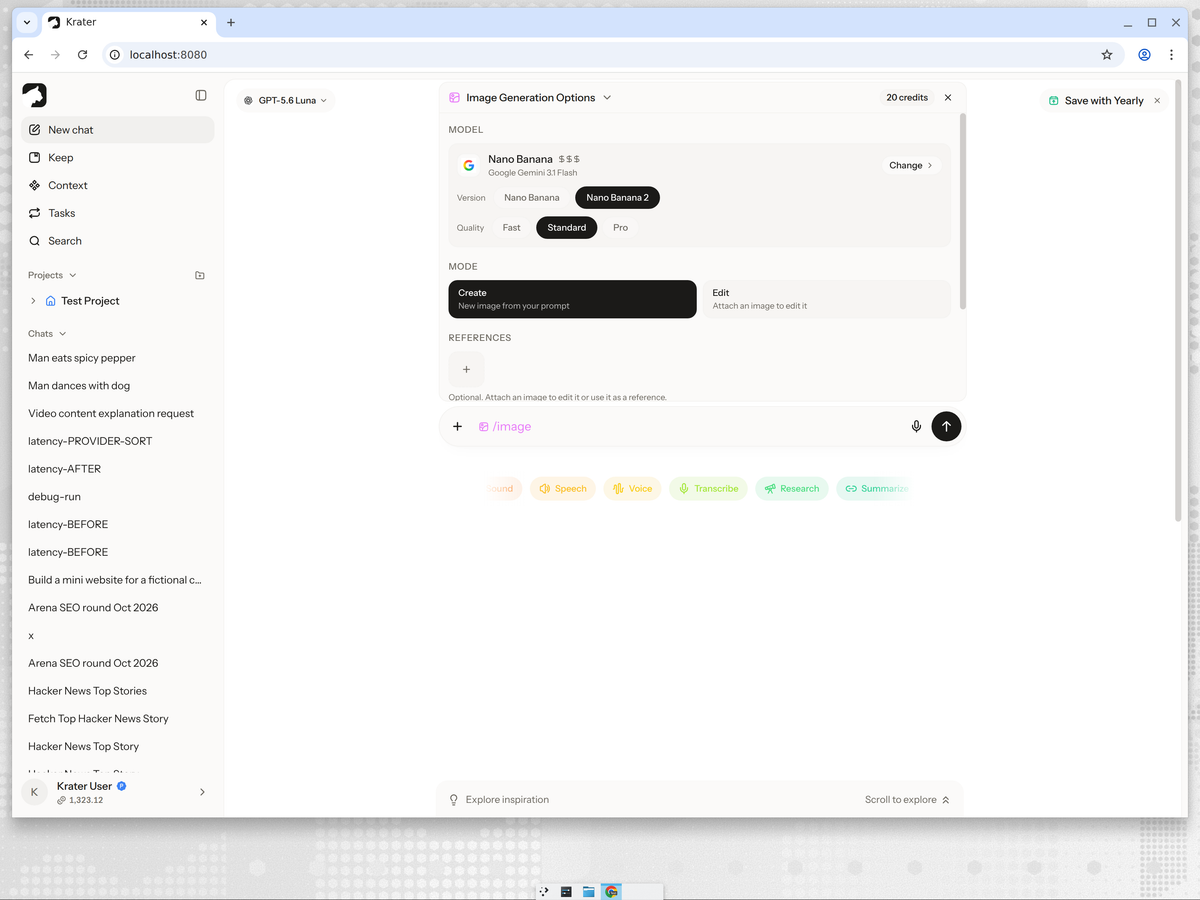Screen dimensions: 1200x900
Task: Open the terminal from the taskbar
Action: coord(566,892)
